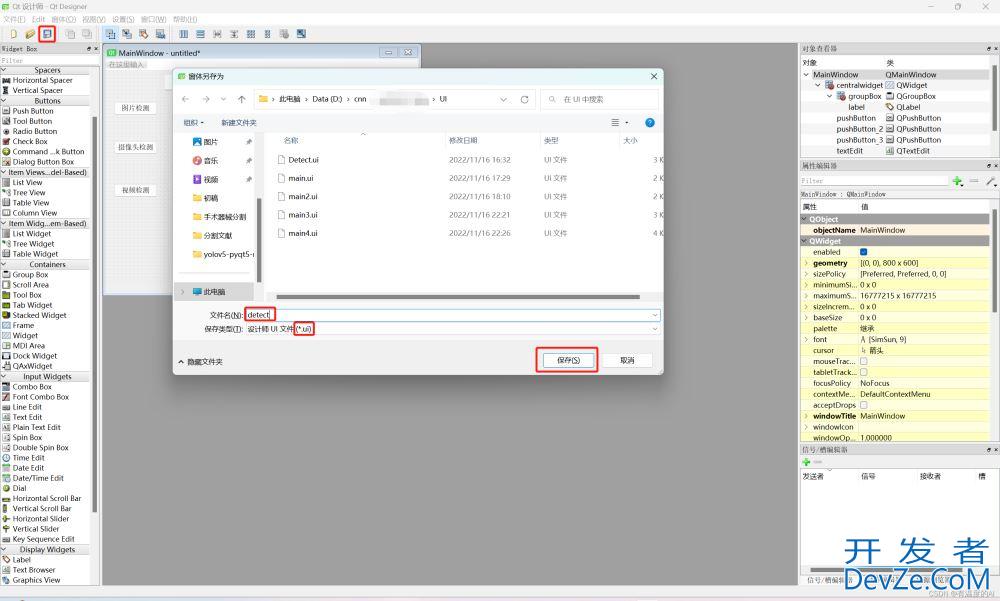Apply Lay Out in Form Layout icon
Image resolution: width=1000 pixels, height=601 pixels.
tap(267, 34)
